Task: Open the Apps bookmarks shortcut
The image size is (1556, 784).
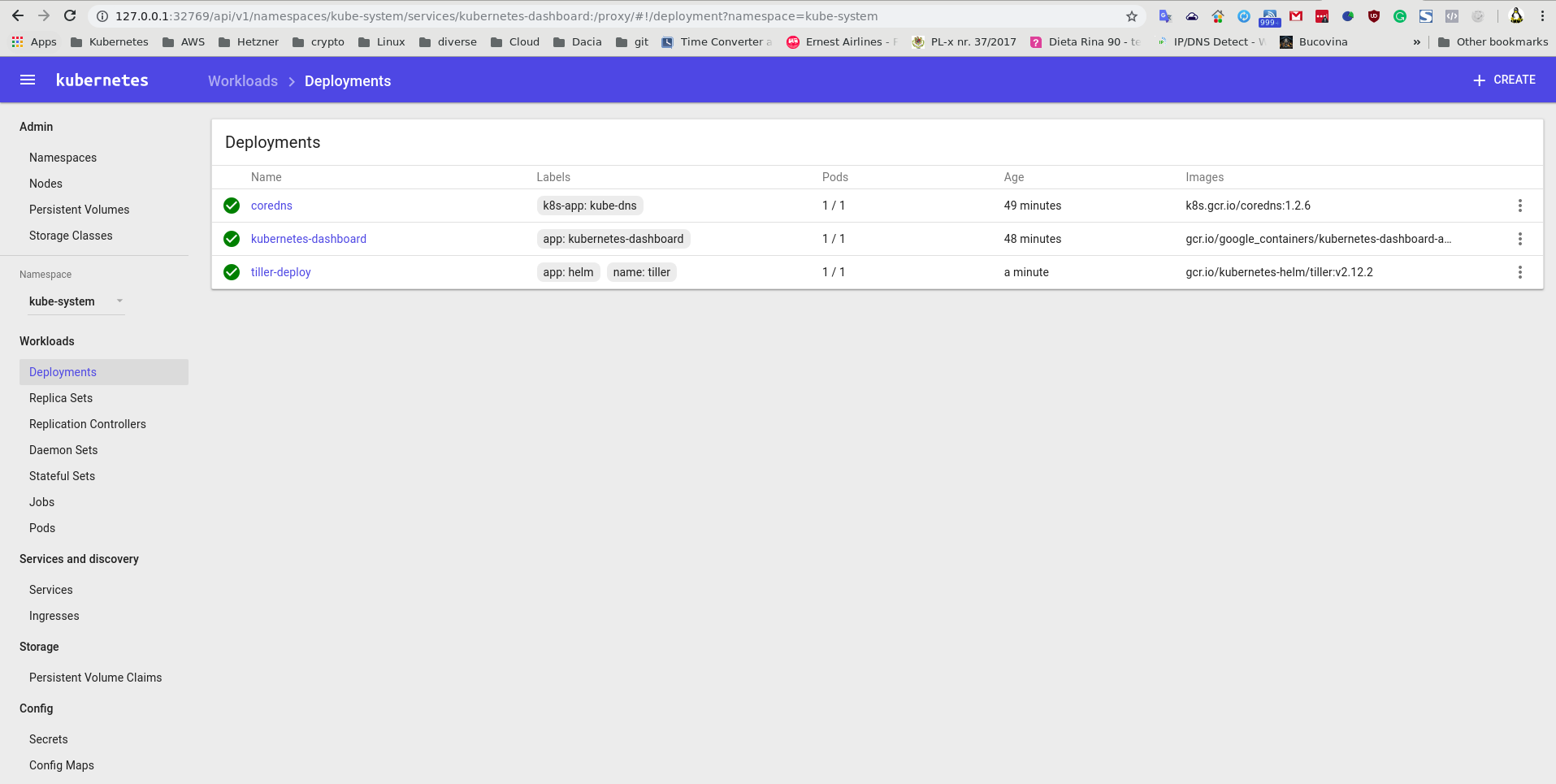Action: tap(34, 41)
